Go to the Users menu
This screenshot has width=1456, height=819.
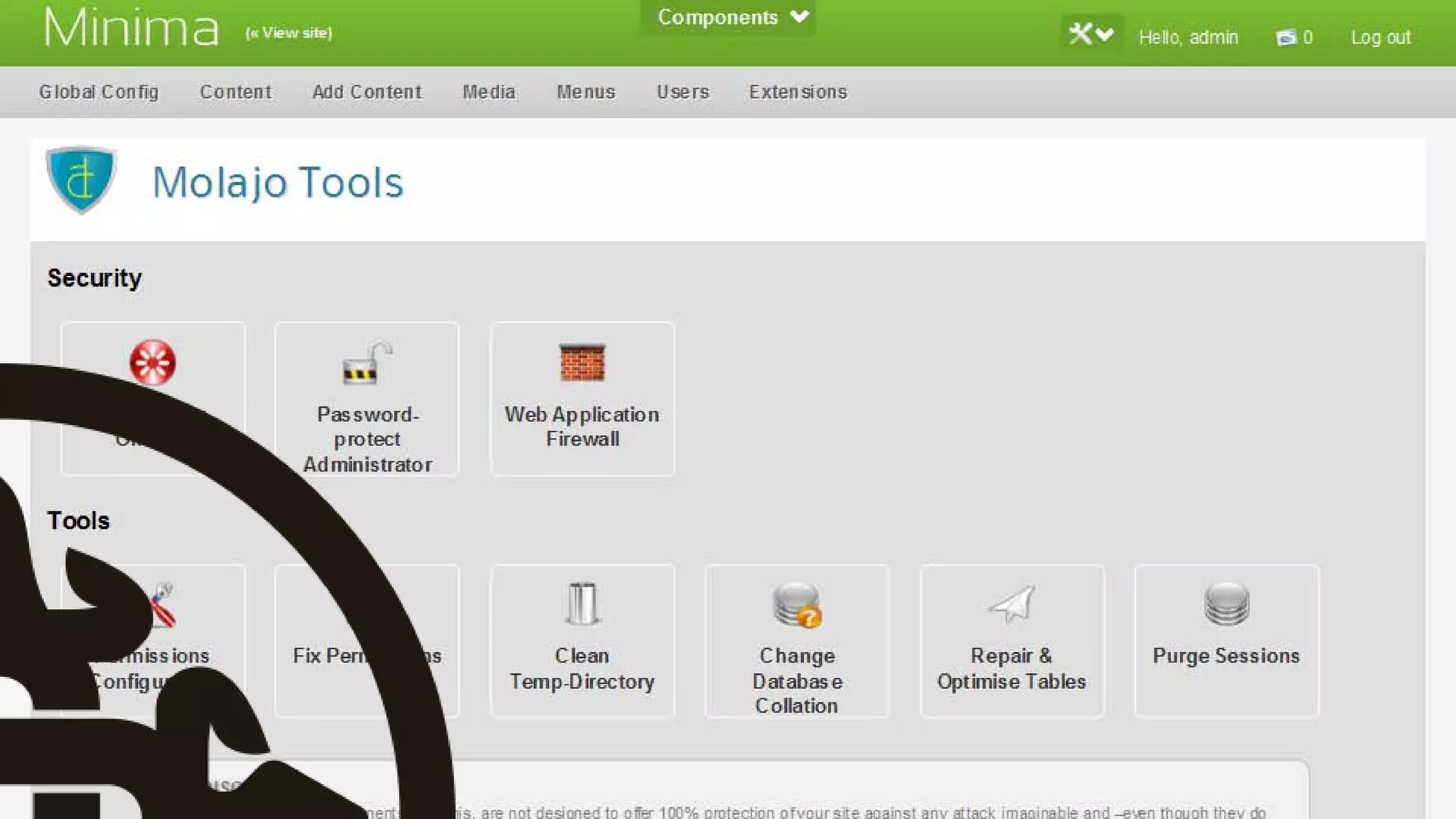(x=682, y=92)
